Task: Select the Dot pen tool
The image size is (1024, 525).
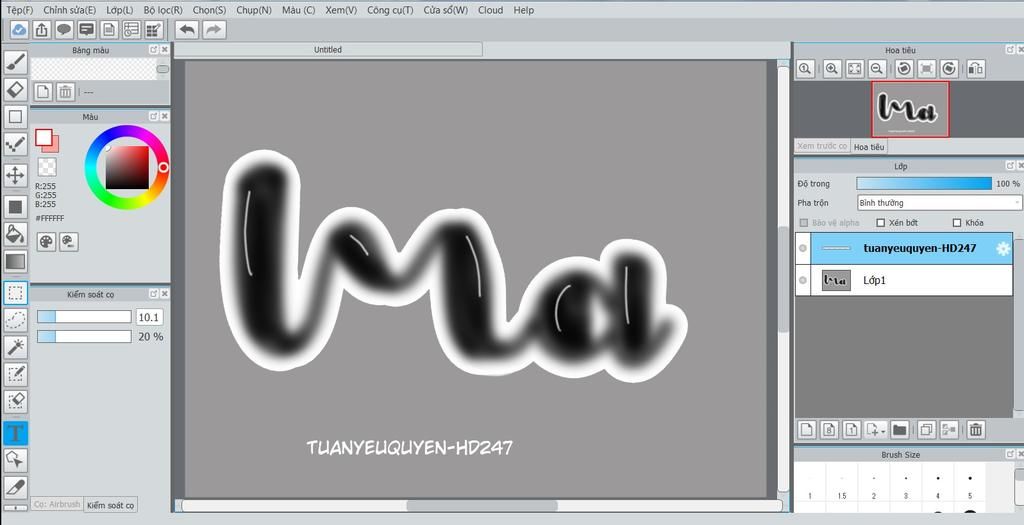Action: click(15, 145)
